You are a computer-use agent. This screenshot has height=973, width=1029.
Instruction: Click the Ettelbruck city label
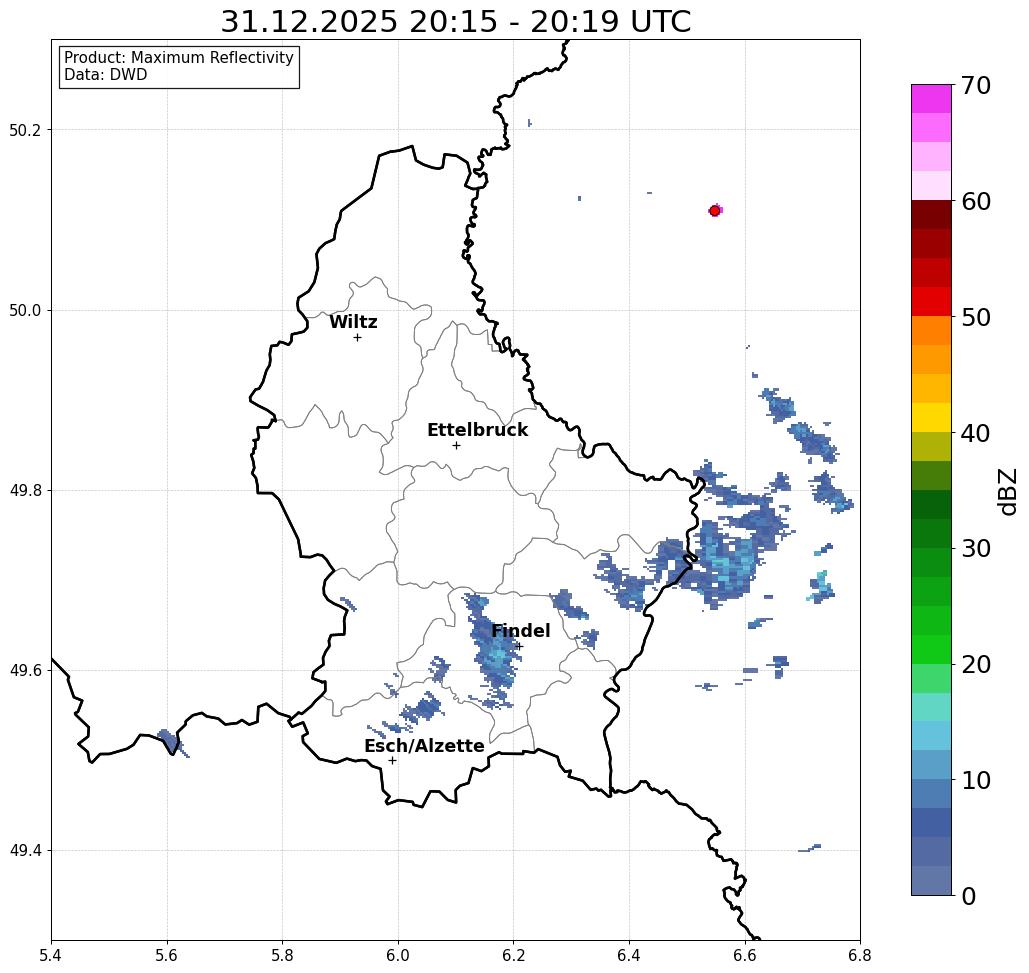(478, 430)
